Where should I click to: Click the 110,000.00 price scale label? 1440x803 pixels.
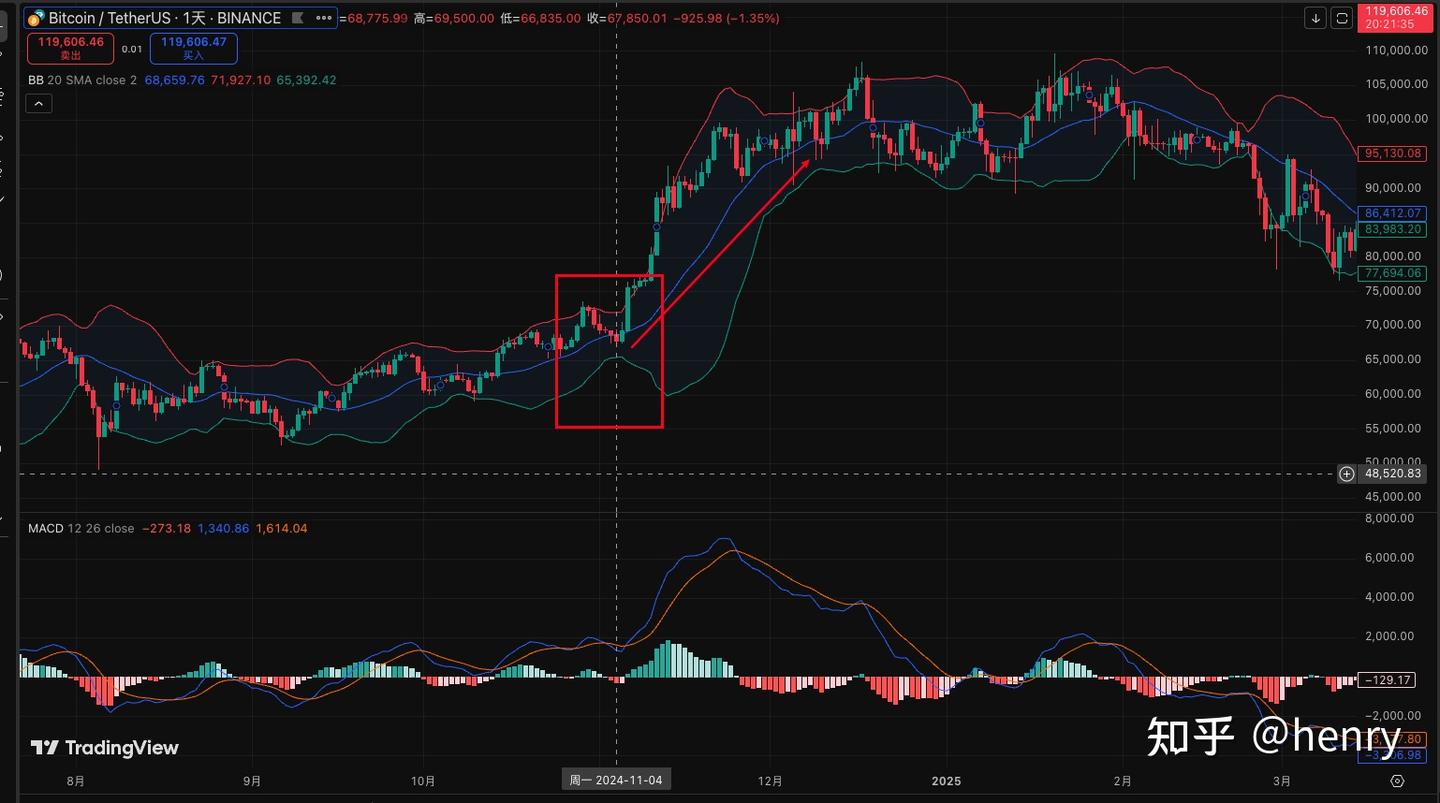point(1395,50)
